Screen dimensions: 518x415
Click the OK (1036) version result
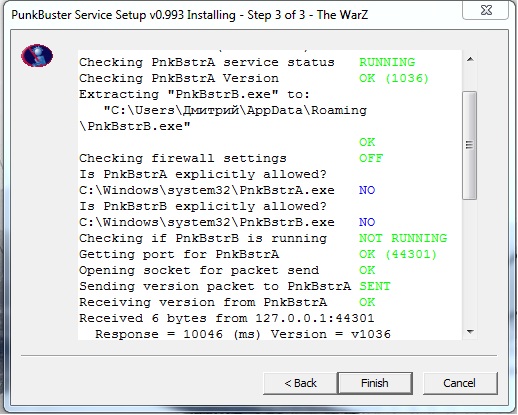394,78
